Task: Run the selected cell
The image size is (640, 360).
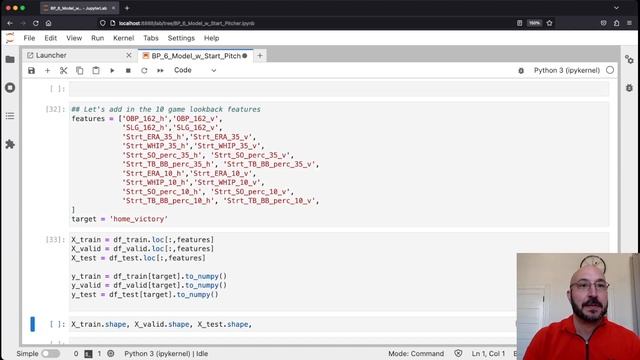Action: pos(112,71)
